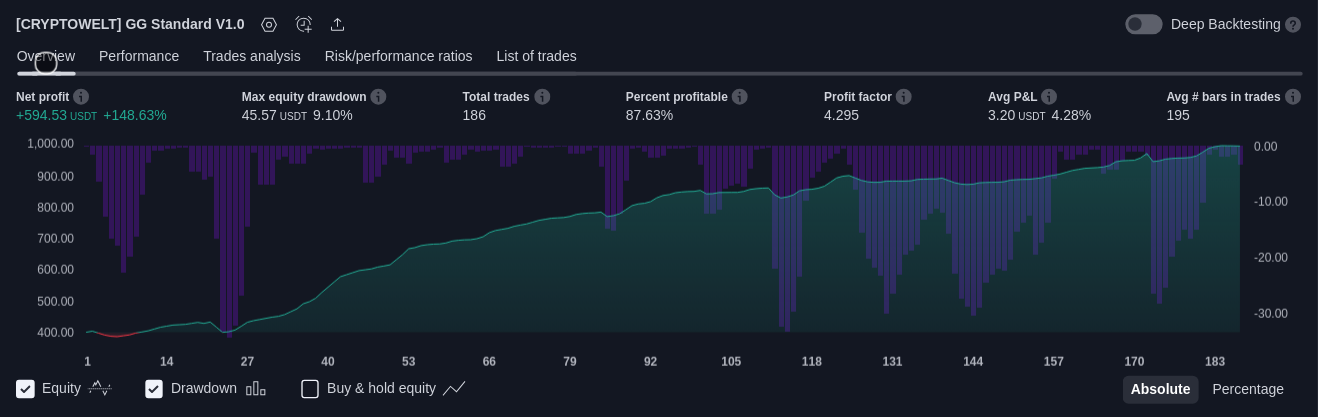This screenshot has width=1318, height=417.
Task: Enable the Deep Backtesting toggle
Action: tap(1144, 24)
